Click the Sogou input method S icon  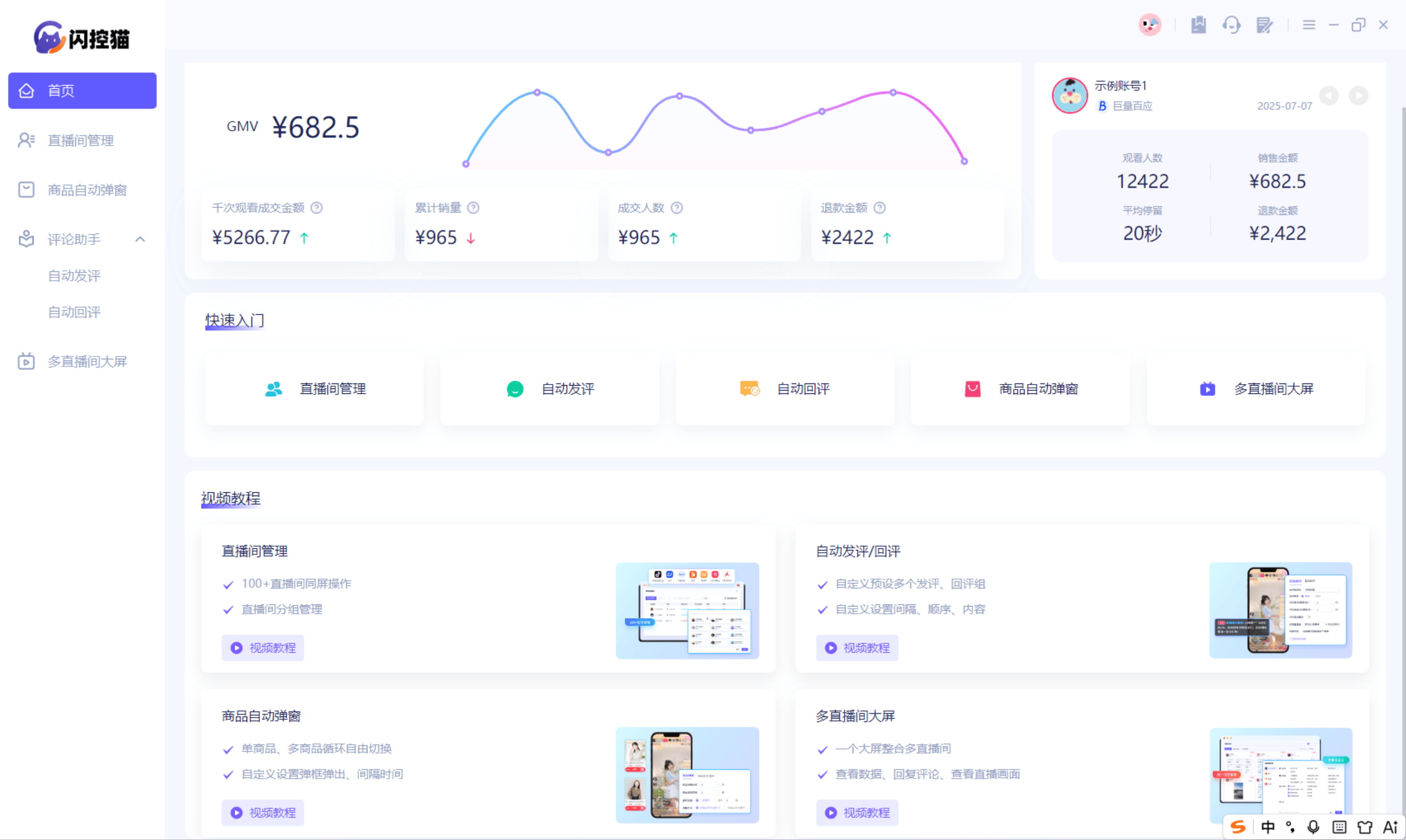(1237, 827)
